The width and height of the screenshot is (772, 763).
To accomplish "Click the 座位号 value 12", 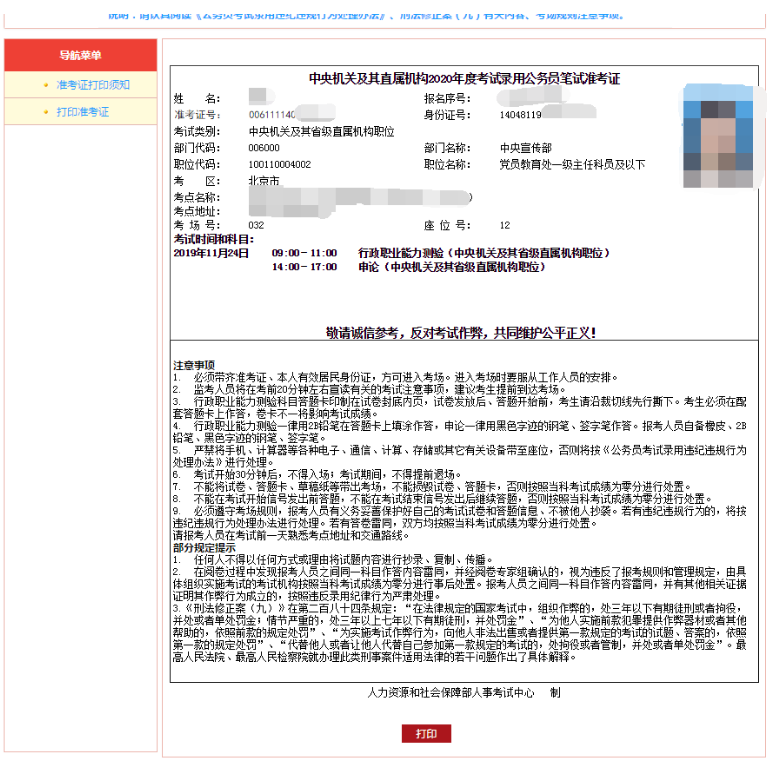I will pyautogui.click(x=505, y=226).
